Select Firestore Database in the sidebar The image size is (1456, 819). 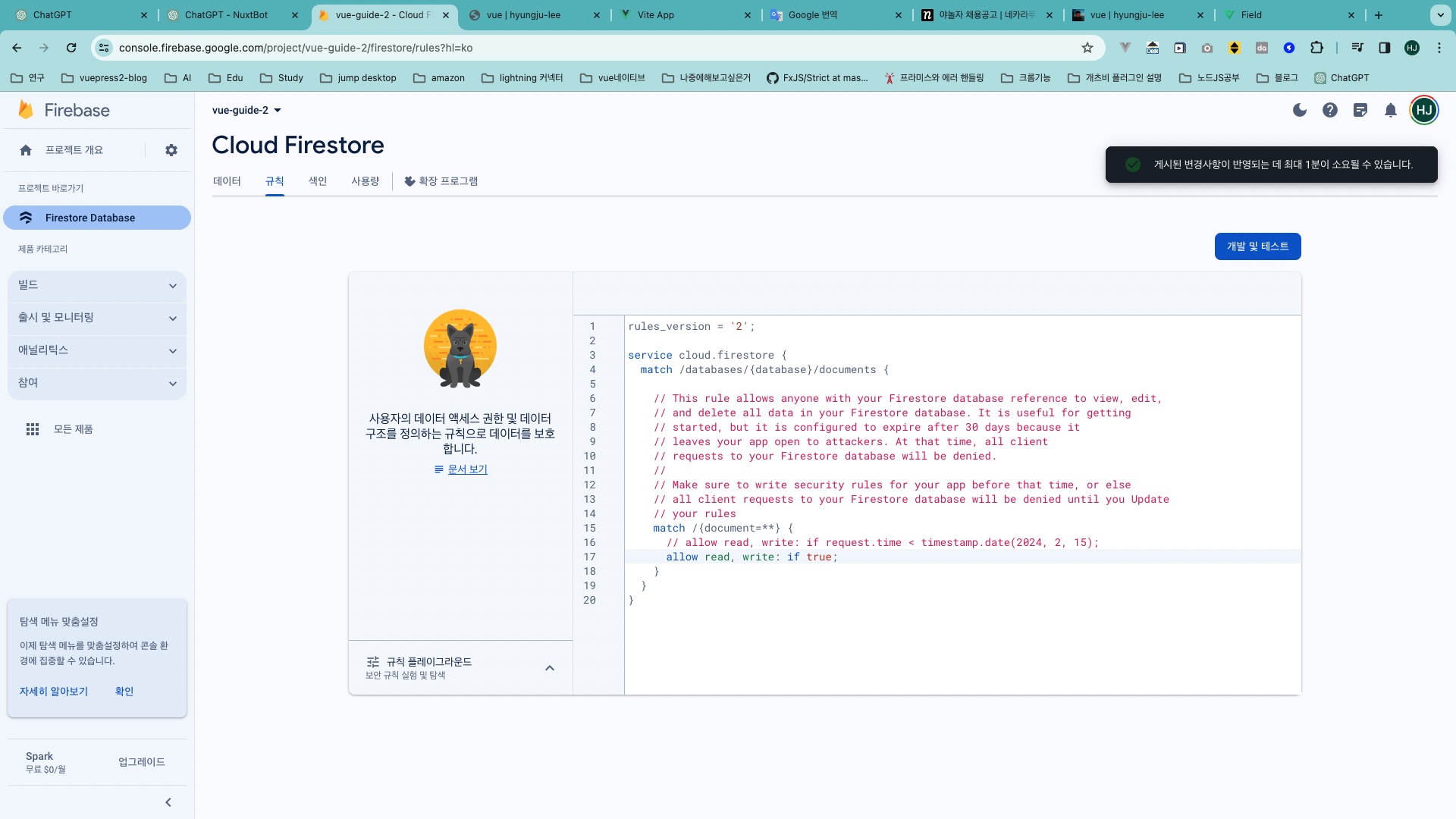97,218
